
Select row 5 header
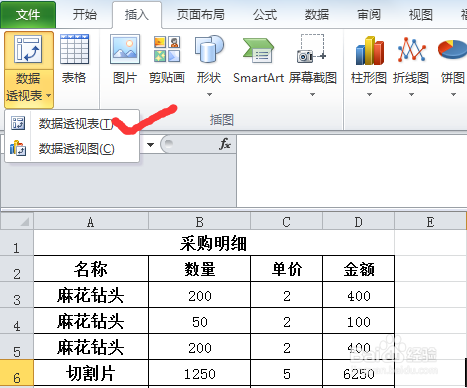pyautogui.click(x=17, y=347)
